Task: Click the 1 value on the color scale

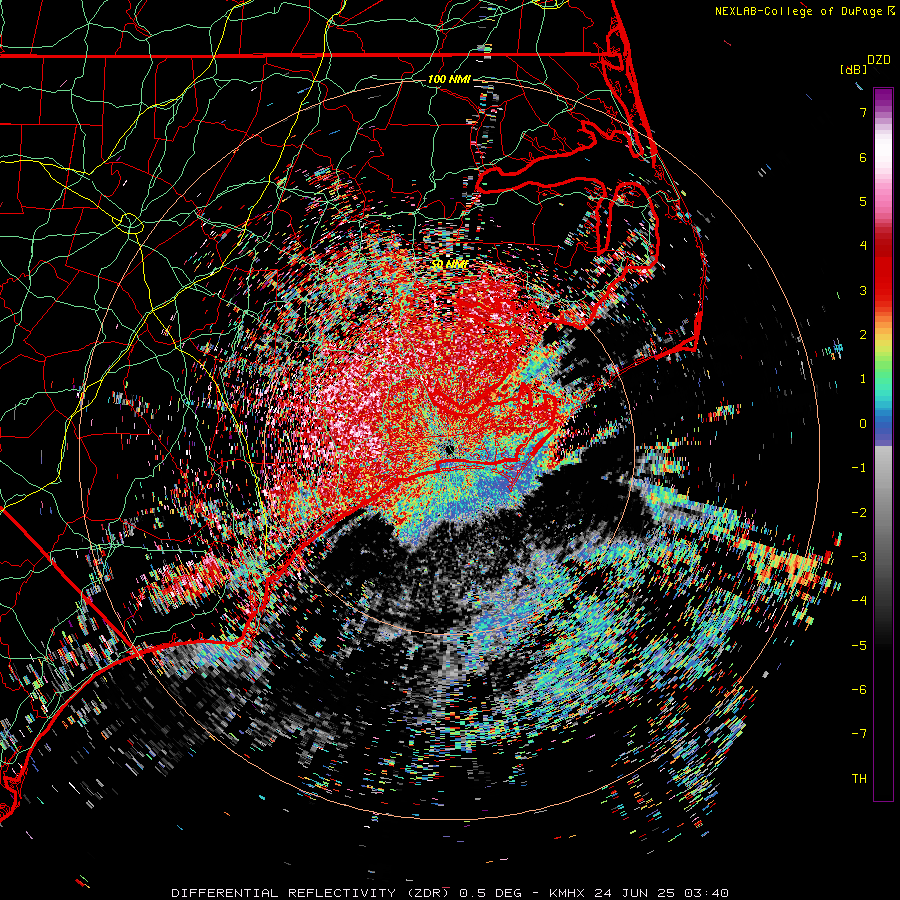Action: (x=863, y=379)
